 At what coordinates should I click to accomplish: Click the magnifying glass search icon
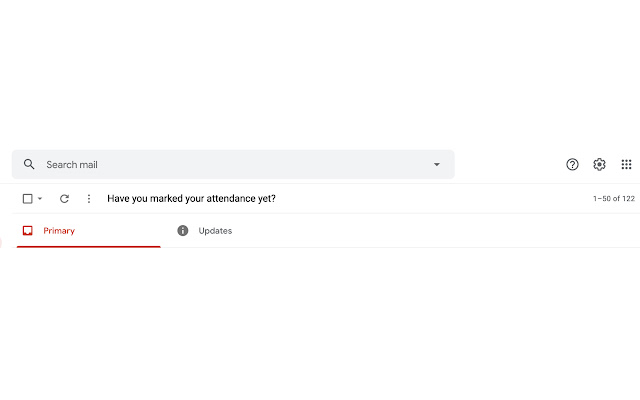pos(29,164)
